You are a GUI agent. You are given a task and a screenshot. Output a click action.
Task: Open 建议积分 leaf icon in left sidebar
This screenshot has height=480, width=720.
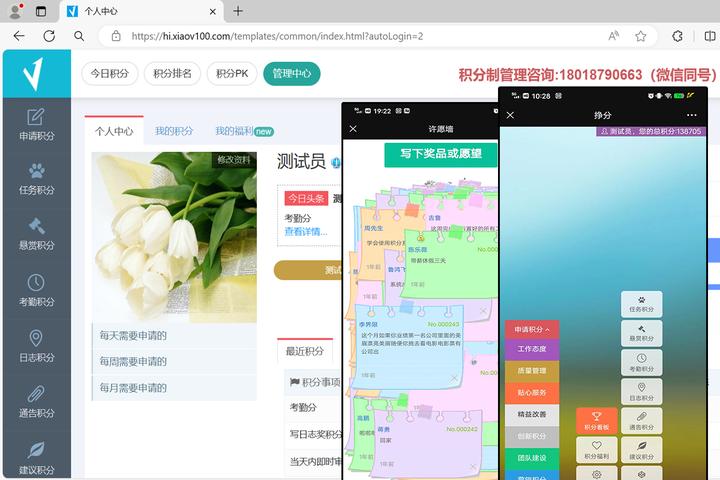(37, 457)
